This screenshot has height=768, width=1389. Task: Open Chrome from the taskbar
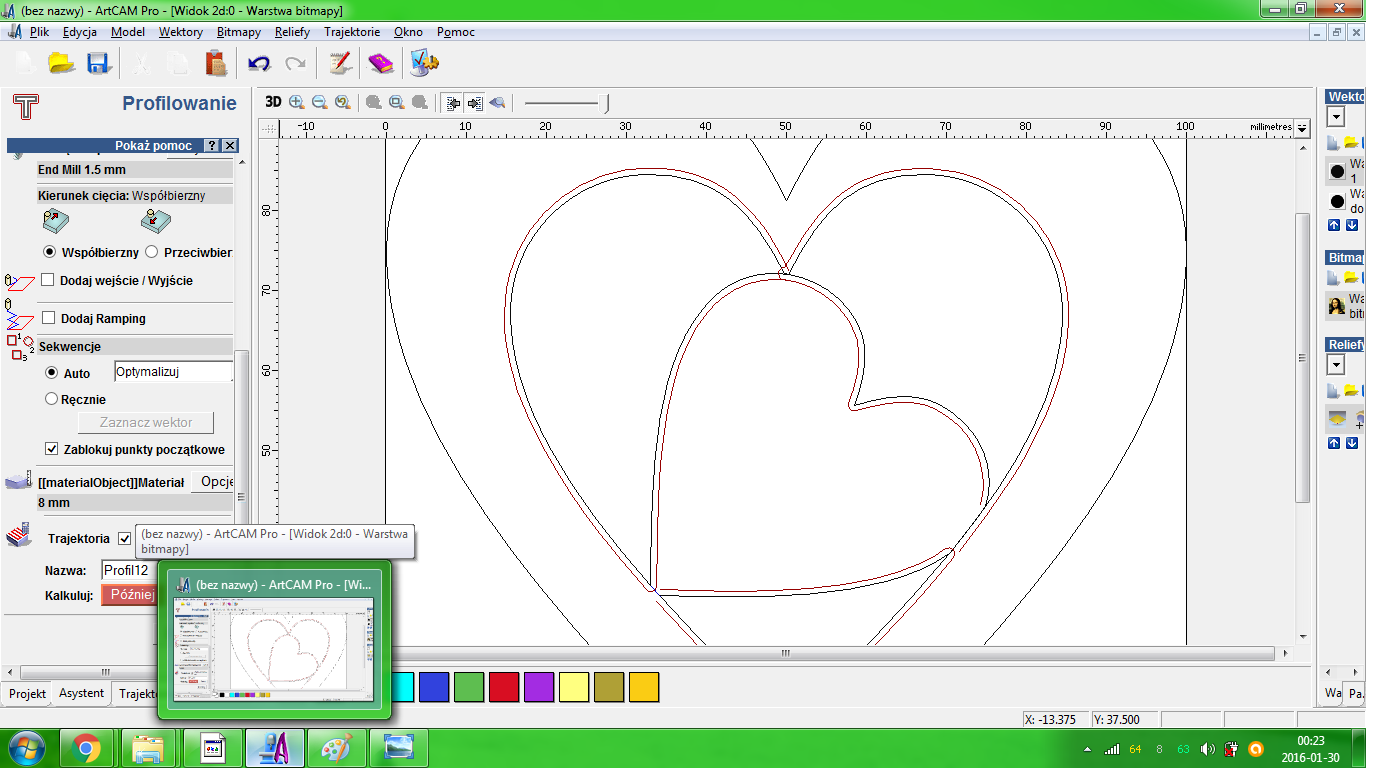click(86, 748)
